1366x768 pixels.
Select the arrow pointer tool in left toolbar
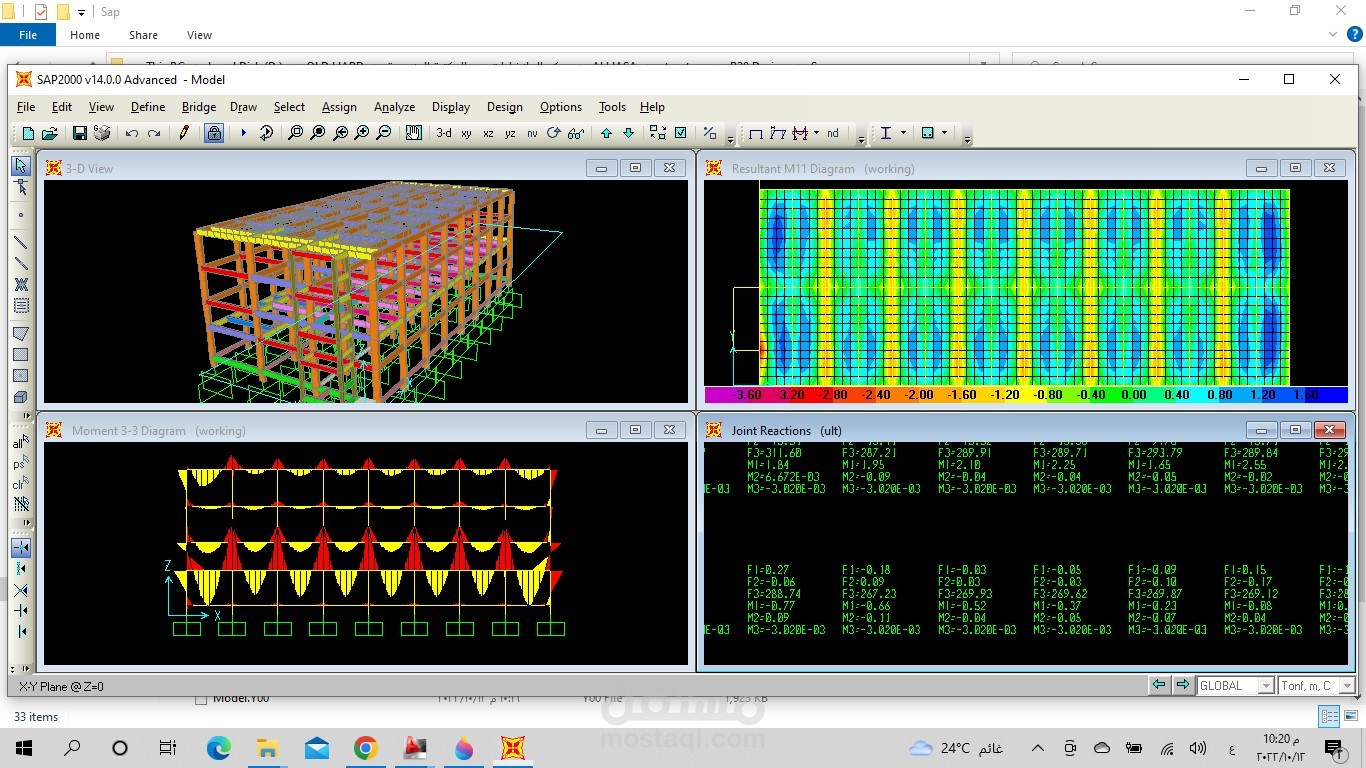(x=22, y=166)
